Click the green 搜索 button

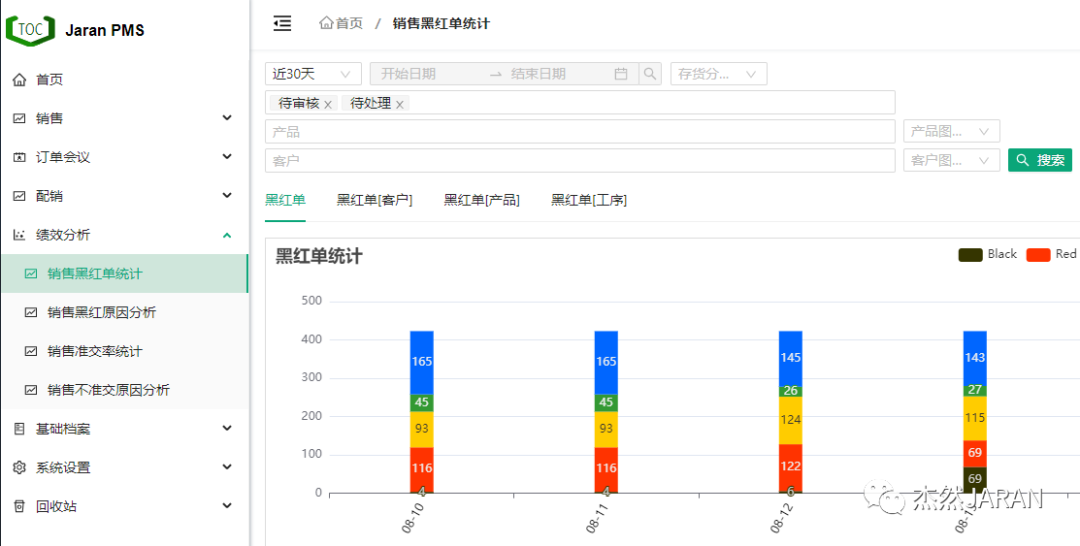[1040, 160]
